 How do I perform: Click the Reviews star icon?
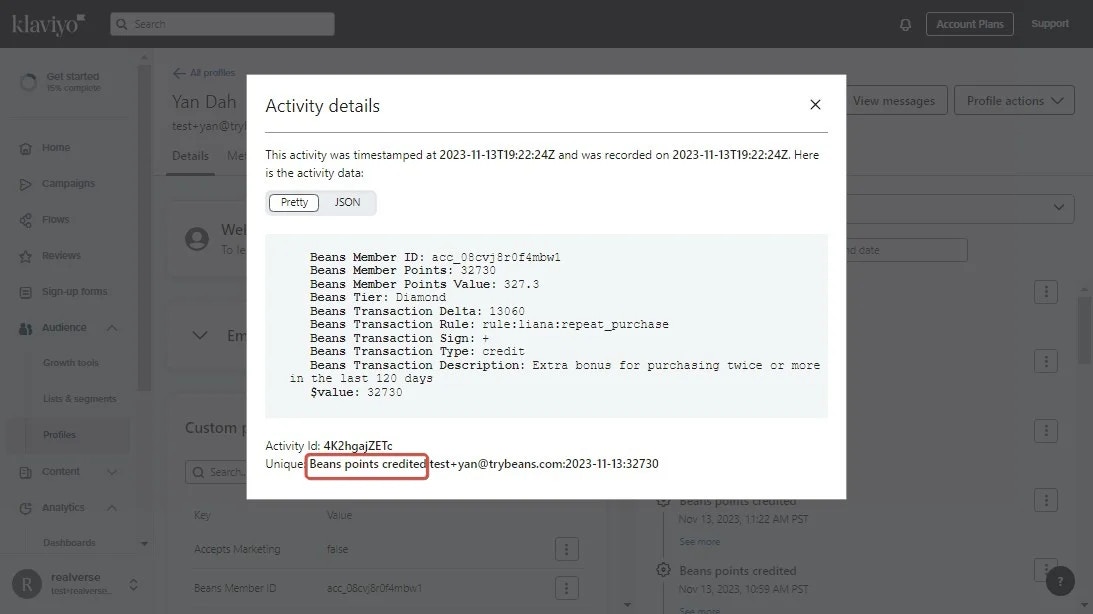(x=26, y=256)
